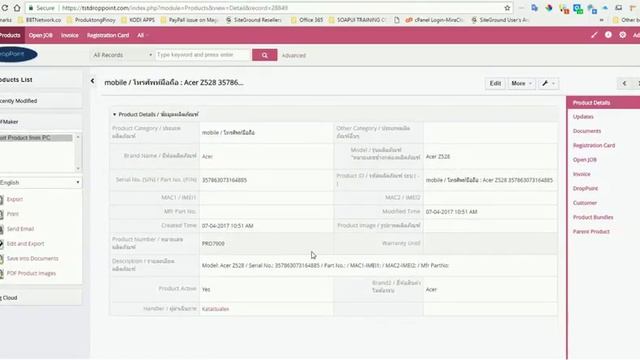Reload the page with refresh icon

4,8
